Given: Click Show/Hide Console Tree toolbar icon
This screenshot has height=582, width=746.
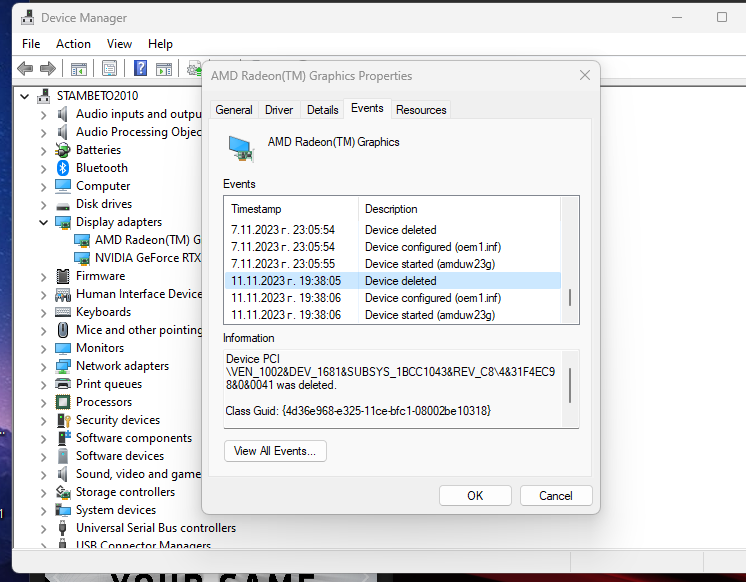Looking at the screenshot, I should [79, 69].
